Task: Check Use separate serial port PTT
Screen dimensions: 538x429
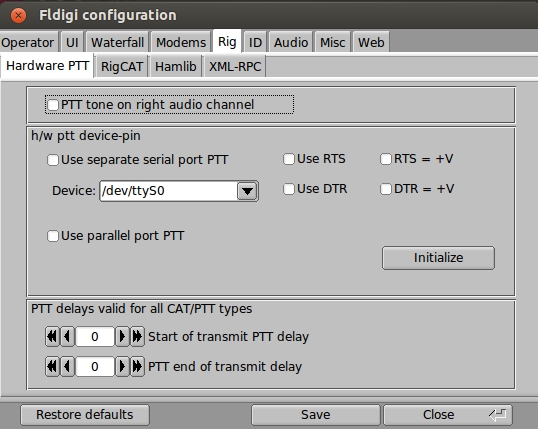Action: 53,160
